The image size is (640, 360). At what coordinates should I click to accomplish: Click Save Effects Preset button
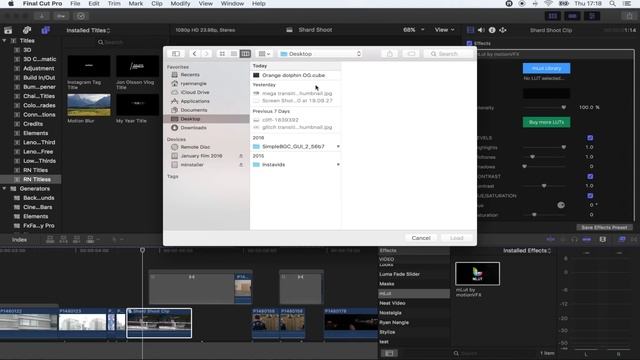[604, 227]
